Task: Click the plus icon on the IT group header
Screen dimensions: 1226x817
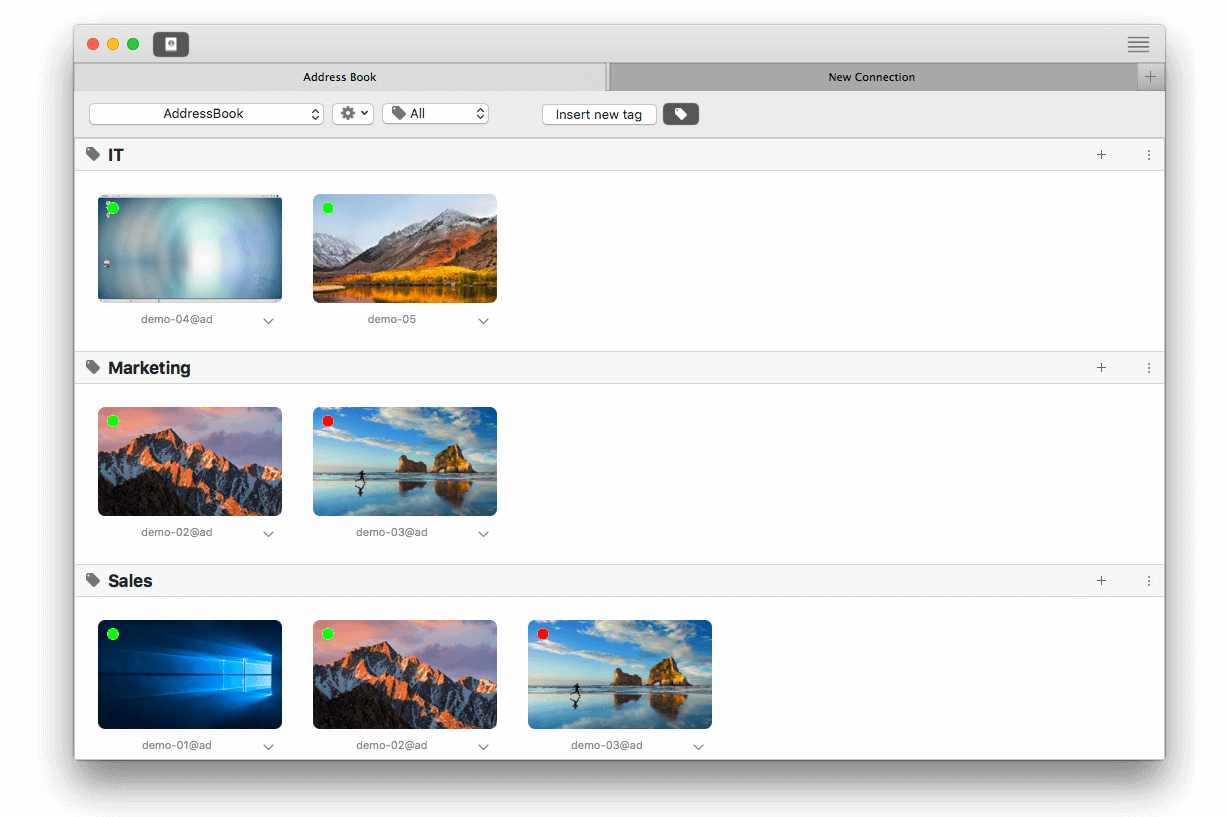Action: point(1101,154)
